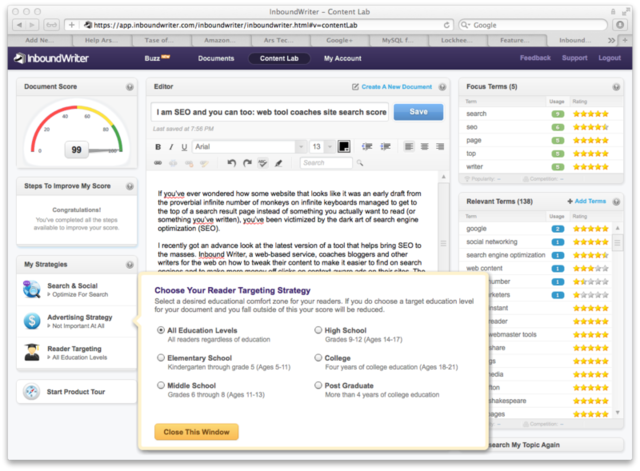
Task: Open help for Editor panel
Action: click(x=442, y=87)
